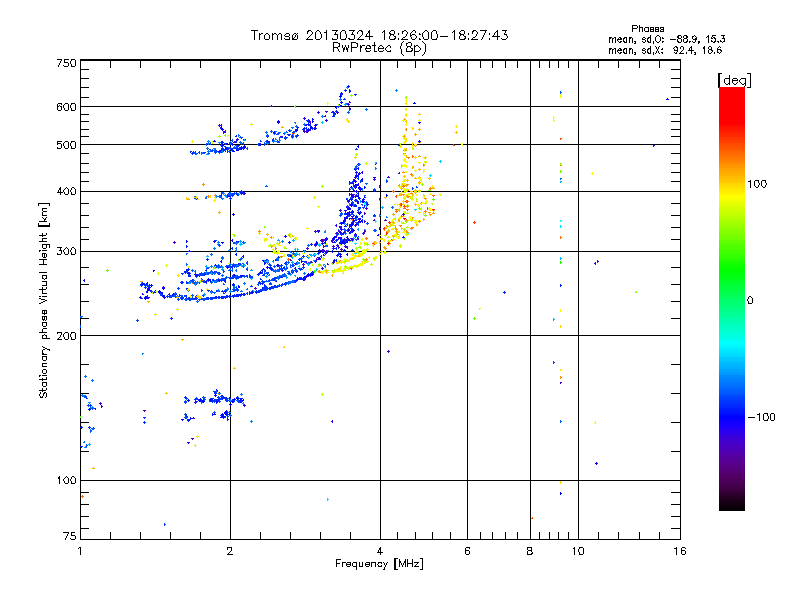The width and height of the screenshot is (800, 600).
Task: Click the height axis tick "400"
Action: [x=66, y=191]
